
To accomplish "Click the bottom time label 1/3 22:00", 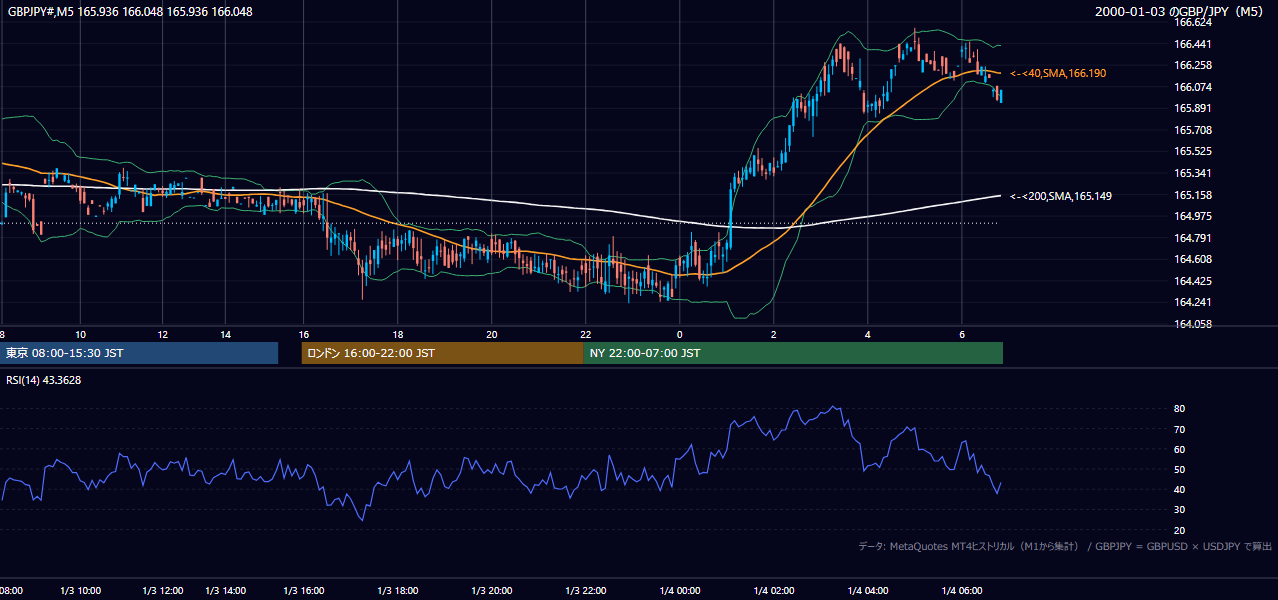I will click(586, 591).
